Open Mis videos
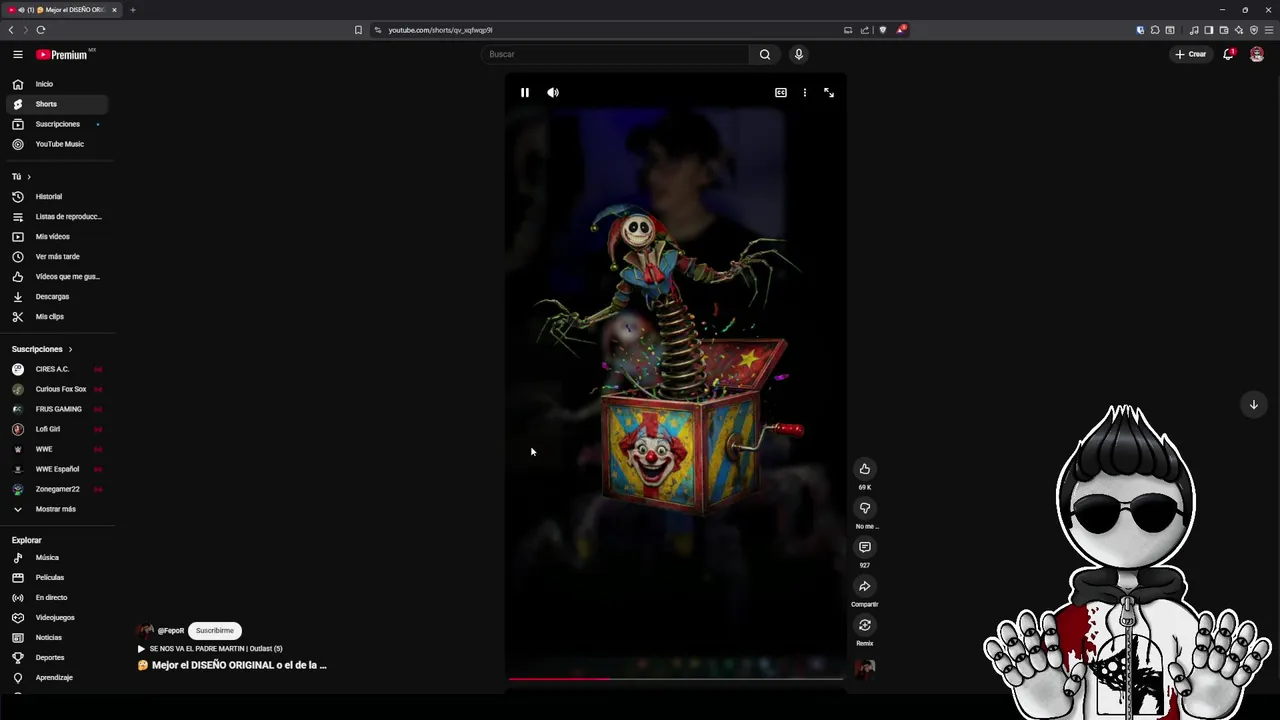The image size is (1280, 720). tap(56, 237)
